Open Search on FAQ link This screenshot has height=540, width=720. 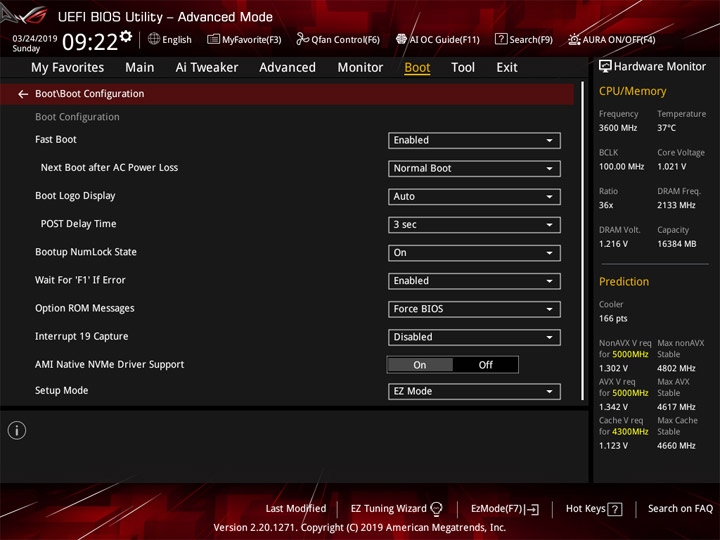click(680, 508)
